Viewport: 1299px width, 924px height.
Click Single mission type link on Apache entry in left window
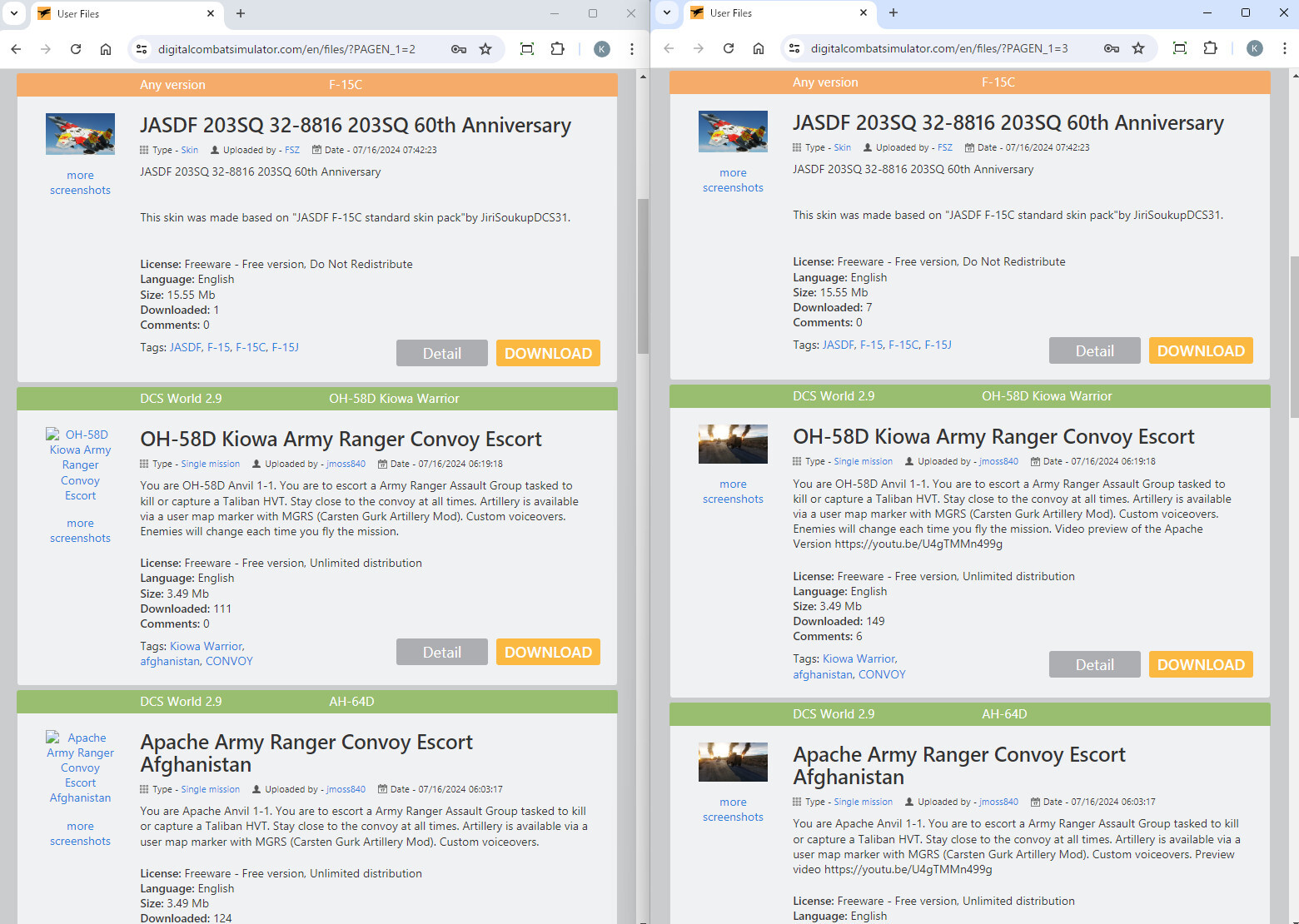(x=210, y=789)
